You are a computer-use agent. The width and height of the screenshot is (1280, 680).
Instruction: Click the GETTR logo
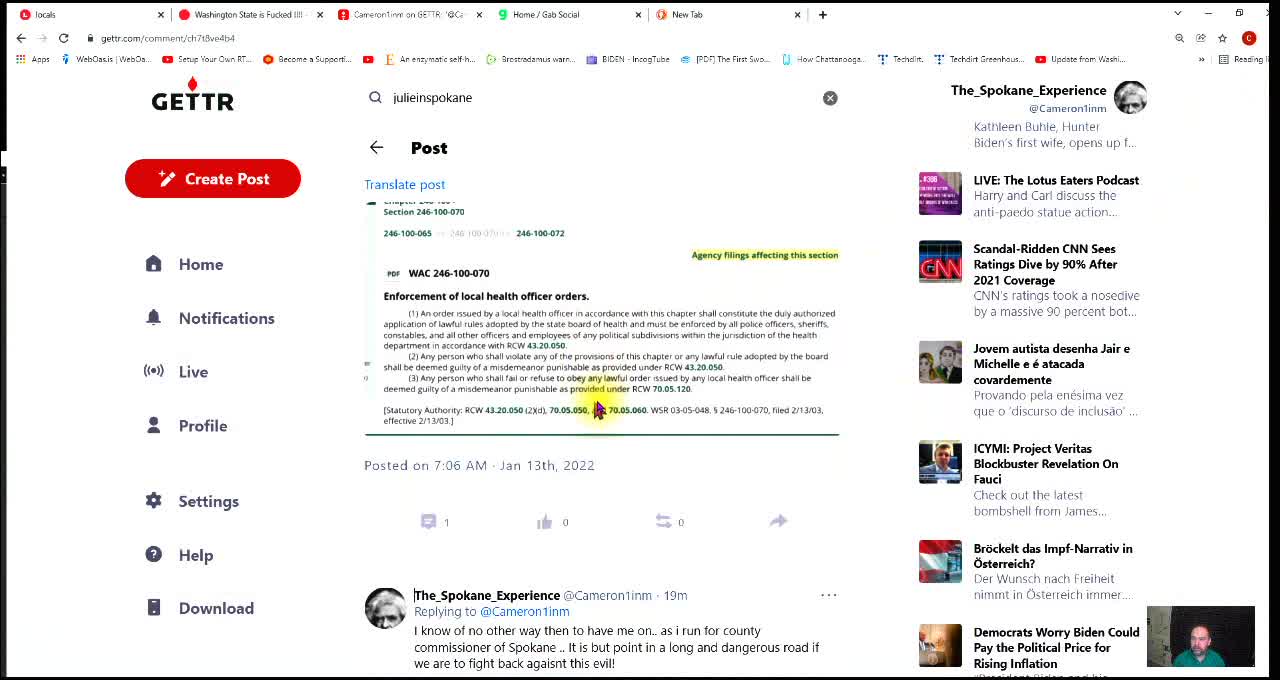point(192,94)
